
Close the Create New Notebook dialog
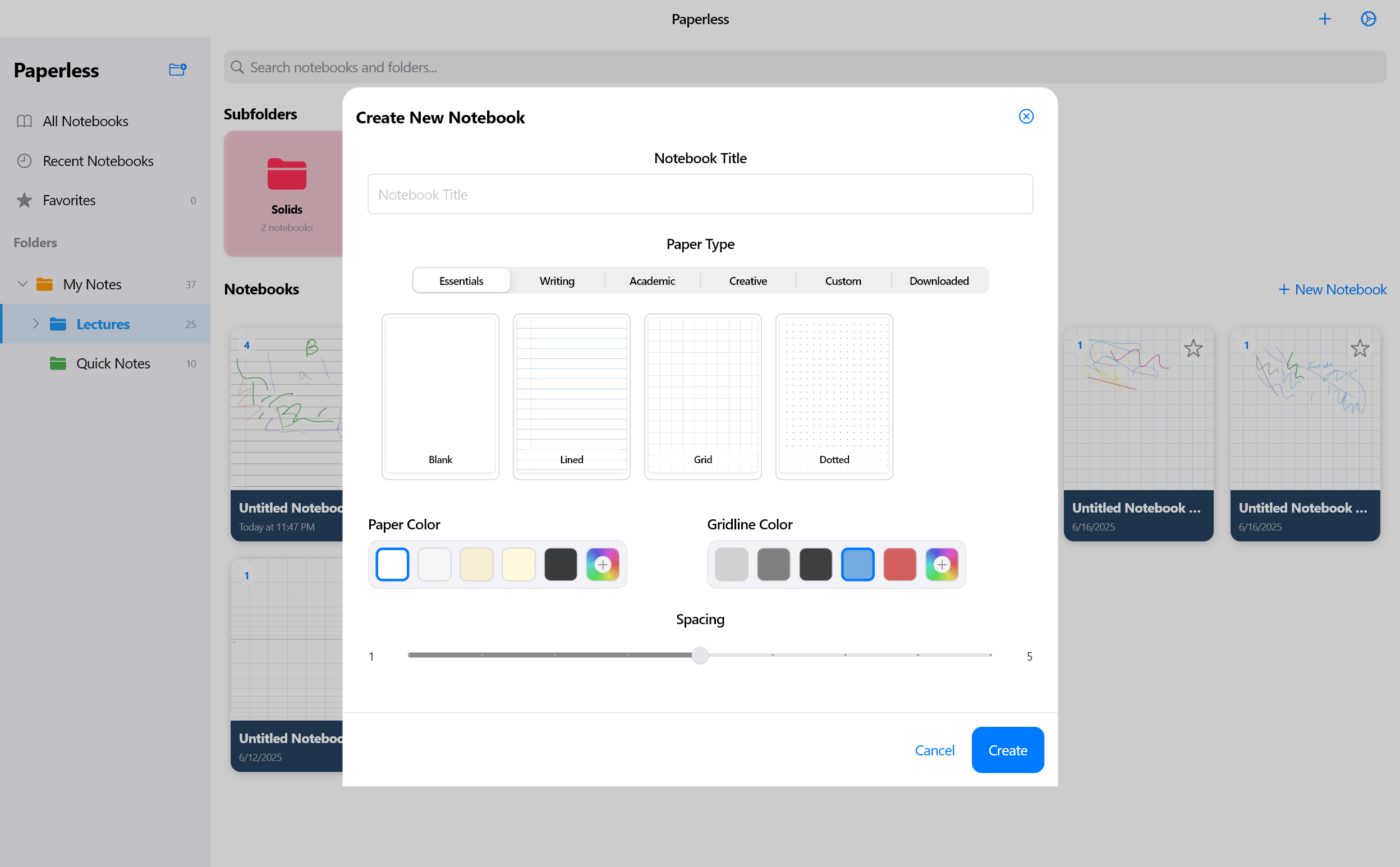pyautogui.click(x=1026, y=117)
